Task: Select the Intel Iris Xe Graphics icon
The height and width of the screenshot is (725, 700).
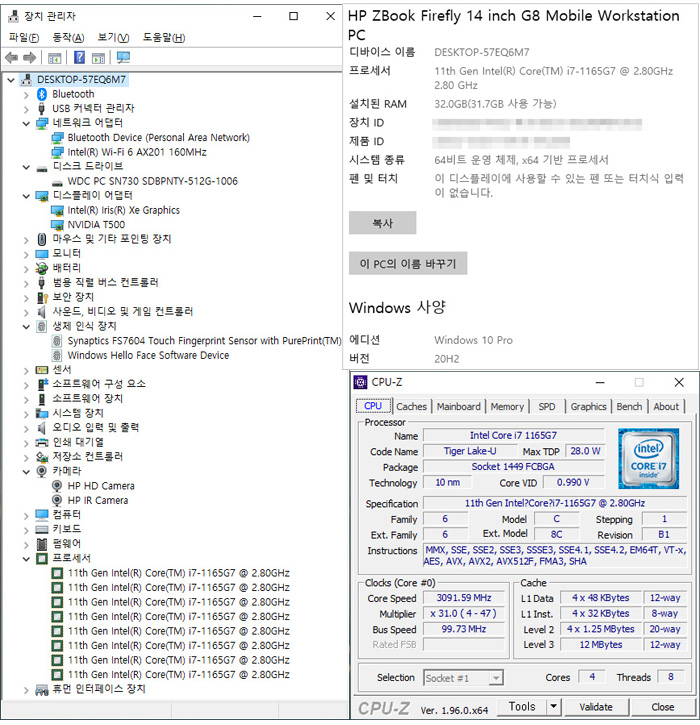Action: [x=57, y=211]
